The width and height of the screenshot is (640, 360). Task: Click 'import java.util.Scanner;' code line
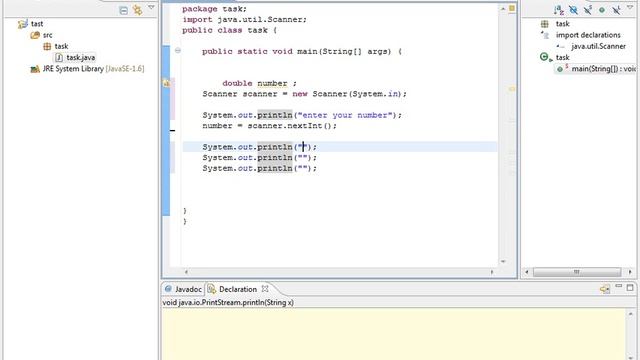(x=244, y=19)
